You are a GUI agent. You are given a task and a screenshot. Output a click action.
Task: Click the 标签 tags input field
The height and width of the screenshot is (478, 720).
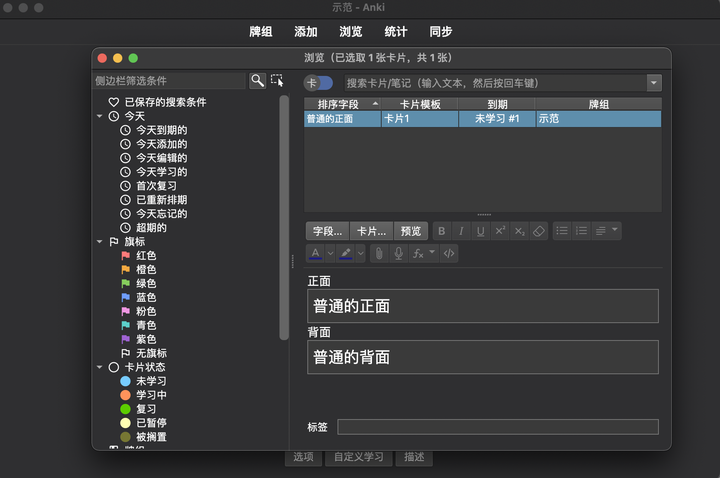pos(498,427)
